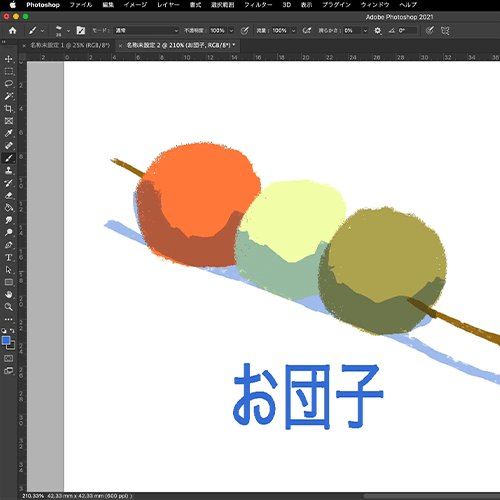
Task: Open the レイヤー menu
Action: coord(168,5)
